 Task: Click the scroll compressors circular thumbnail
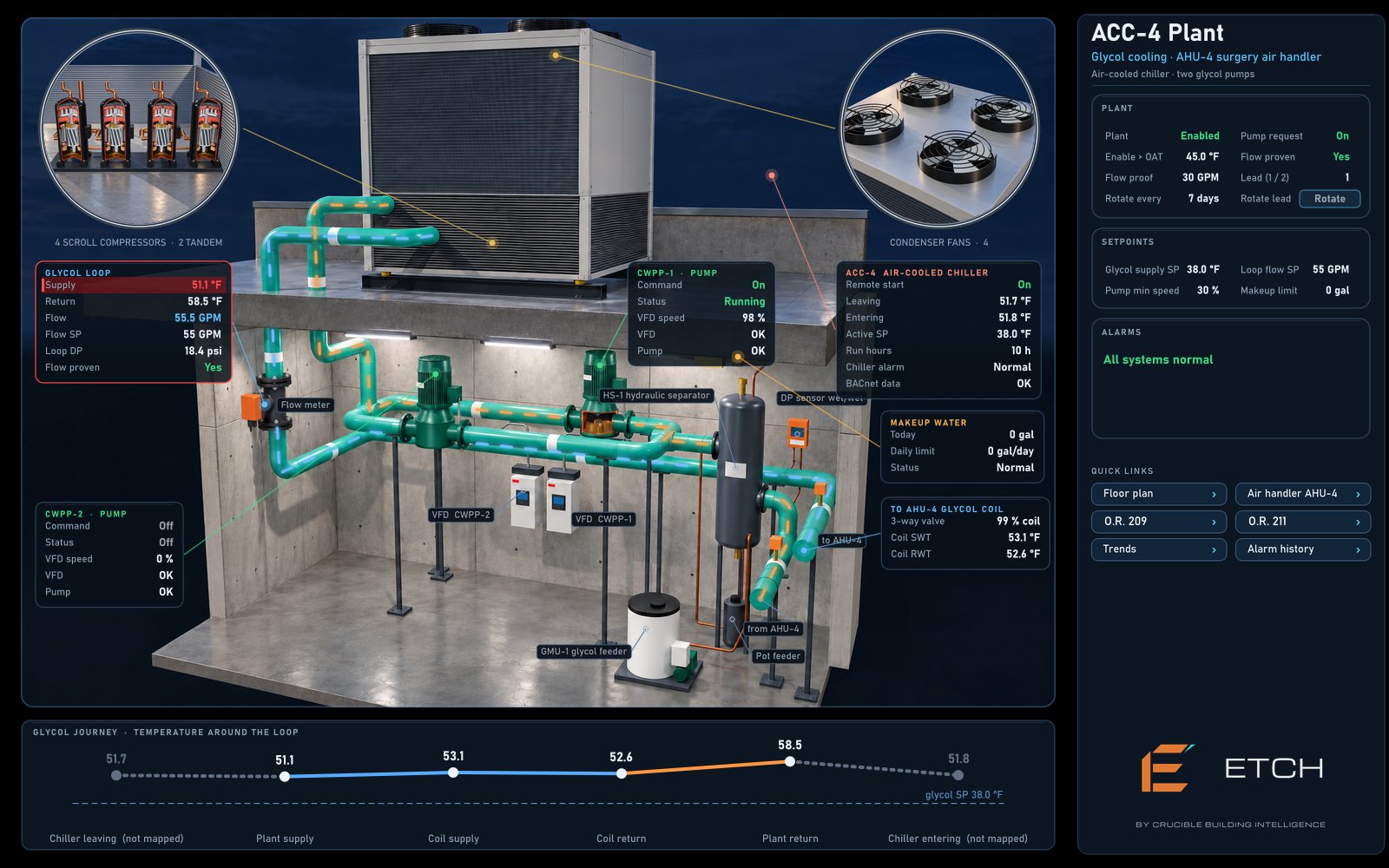(x=139, y=128)
